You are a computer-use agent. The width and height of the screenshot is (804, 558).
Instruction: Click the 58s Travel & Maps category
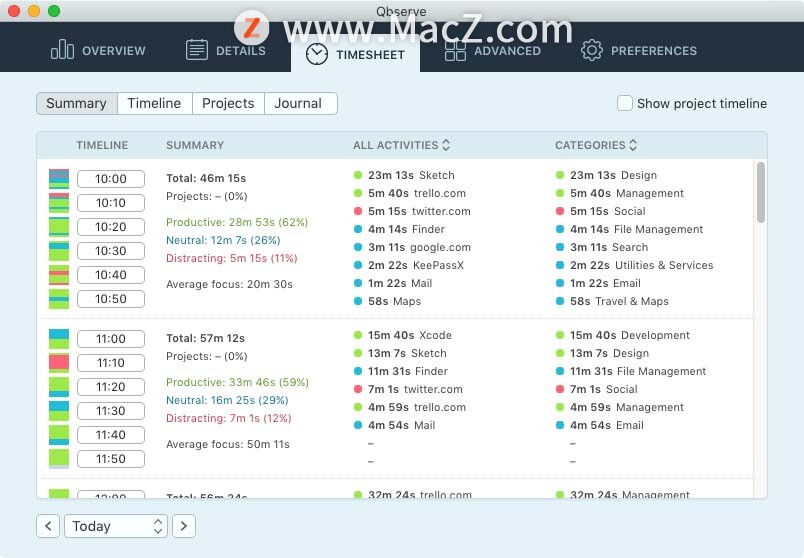[612, 301]
